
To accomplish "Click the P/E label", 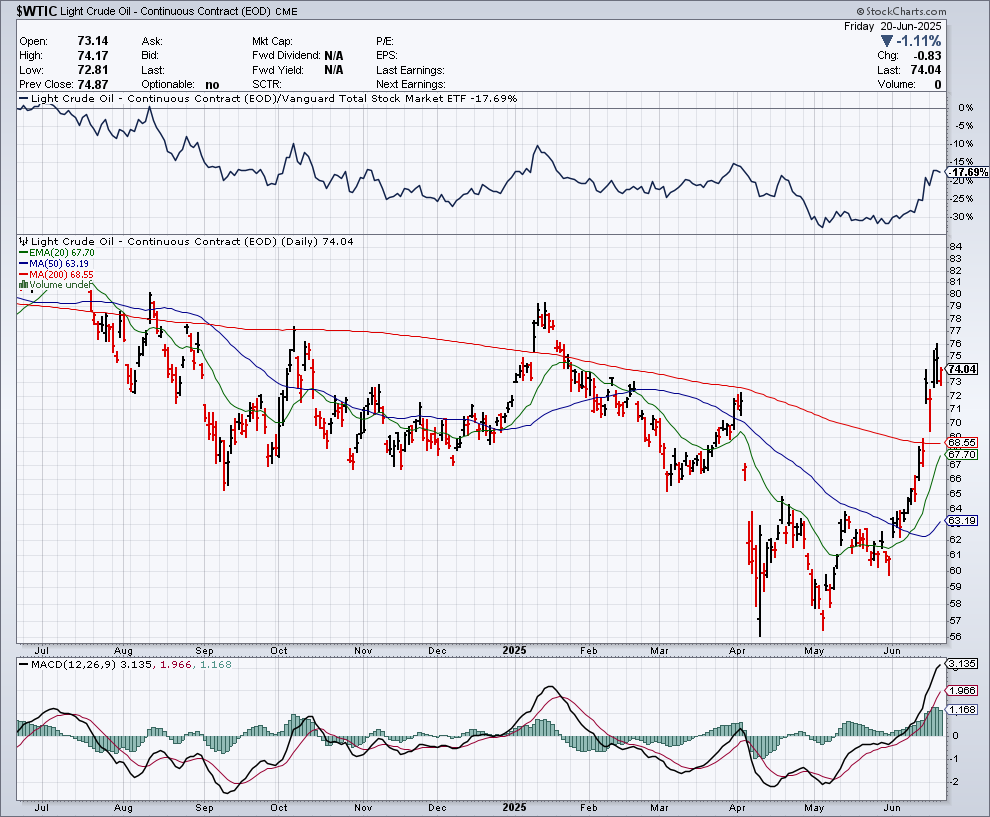I will (385, 41).
